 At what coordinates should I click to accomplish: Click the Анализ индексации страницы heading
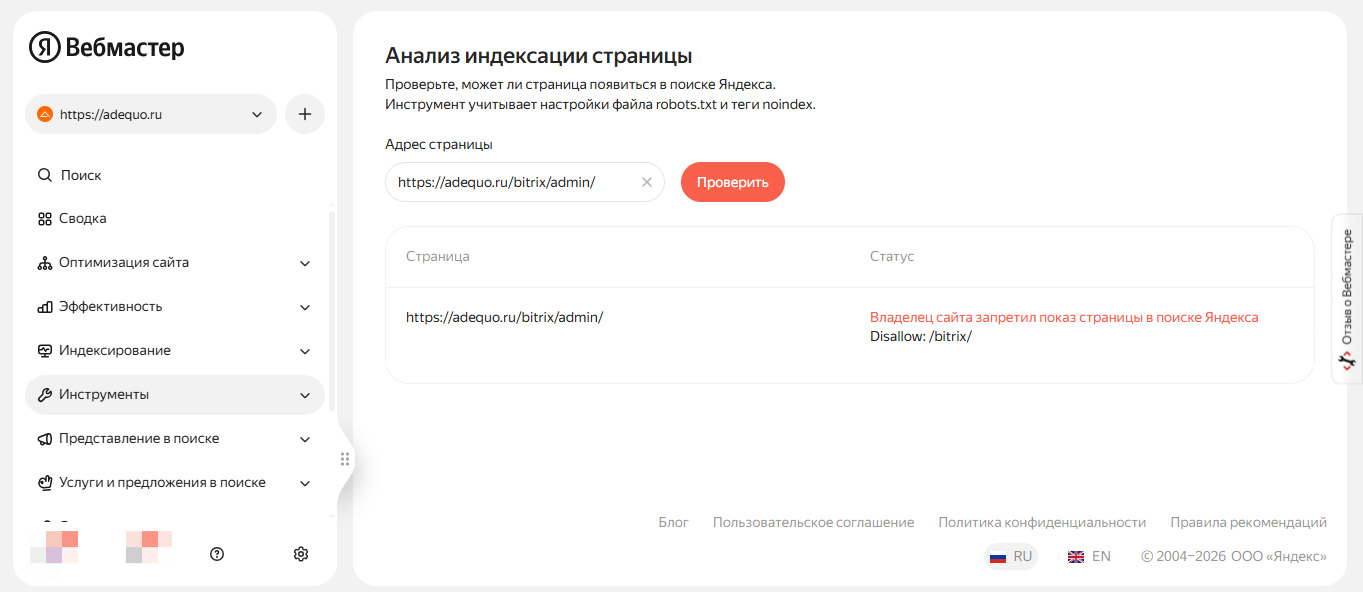(538, 55)
